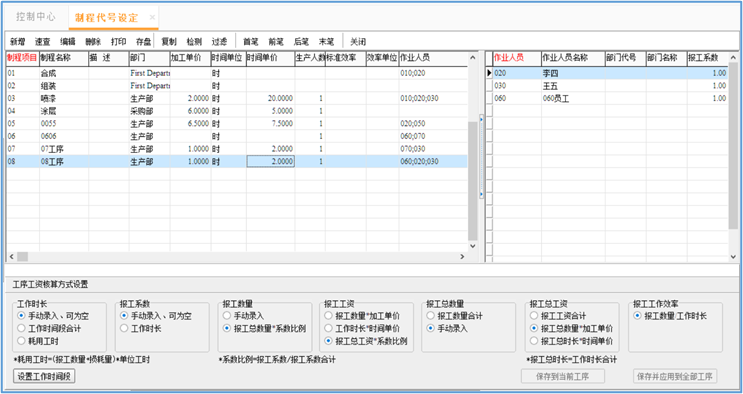Click the 检测 toolbar button
This screenshot has width=743, height=394.
(x=194, y=42)
